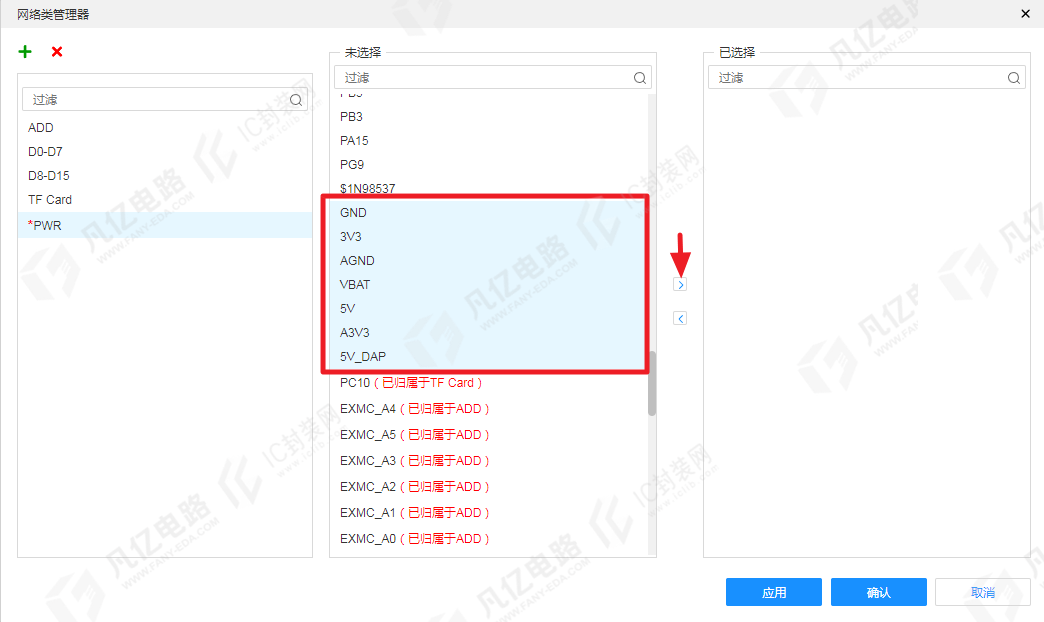This screenshot has height=622, width=1044.
Task: Select the D0-D7 net class
Action: click(x=165, y=152)
